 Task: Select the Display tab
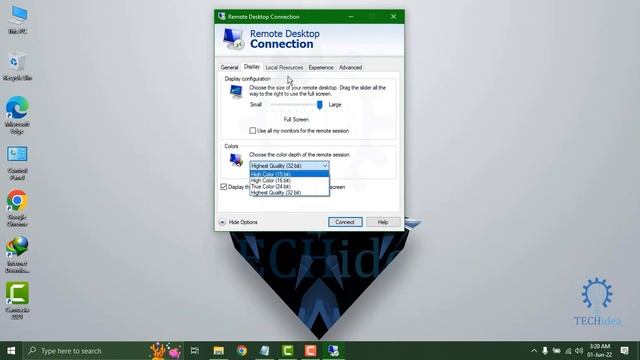[x=251, y=67]
